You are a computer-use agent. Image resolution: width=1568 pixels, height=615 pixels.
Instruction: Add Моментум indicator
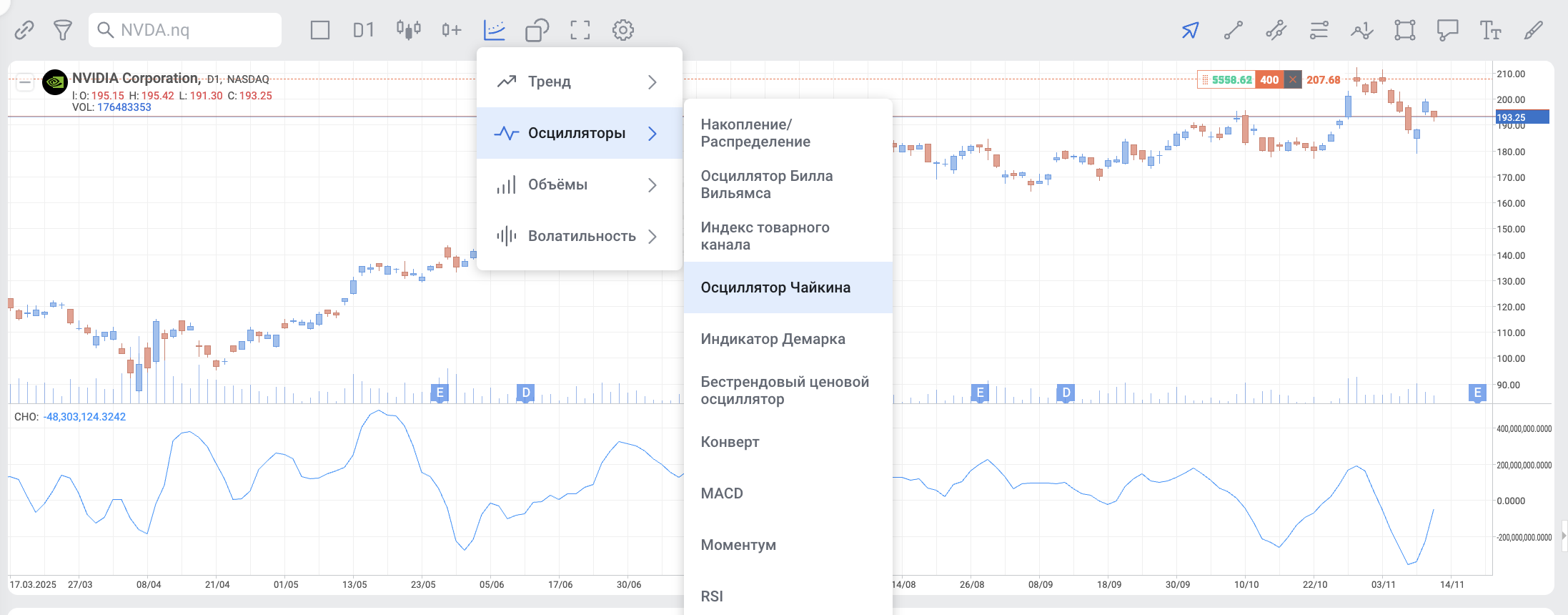point(788,545)
